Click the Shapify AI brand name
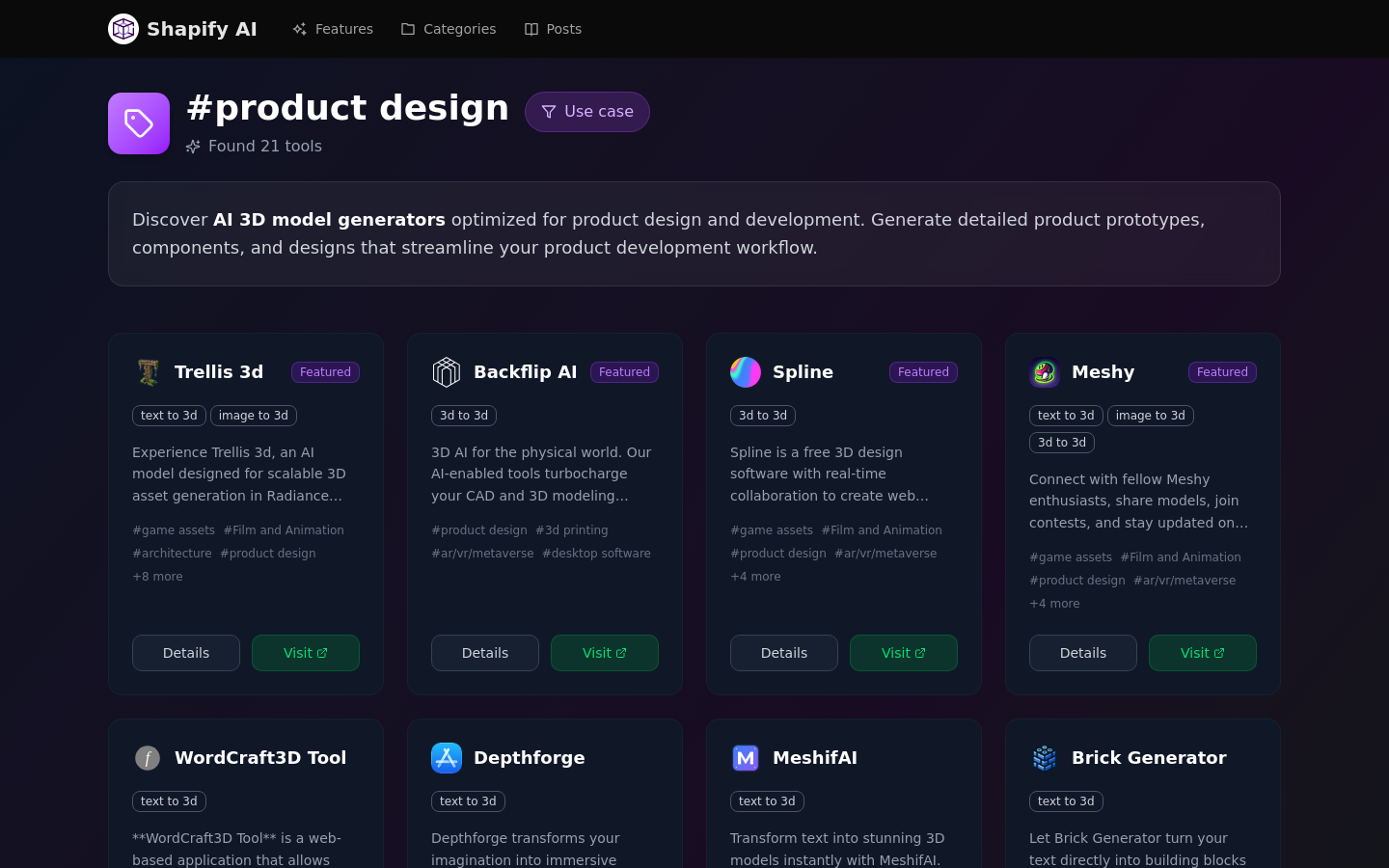Viewport: 1389px width, 868px height. [x=202, y=29]
